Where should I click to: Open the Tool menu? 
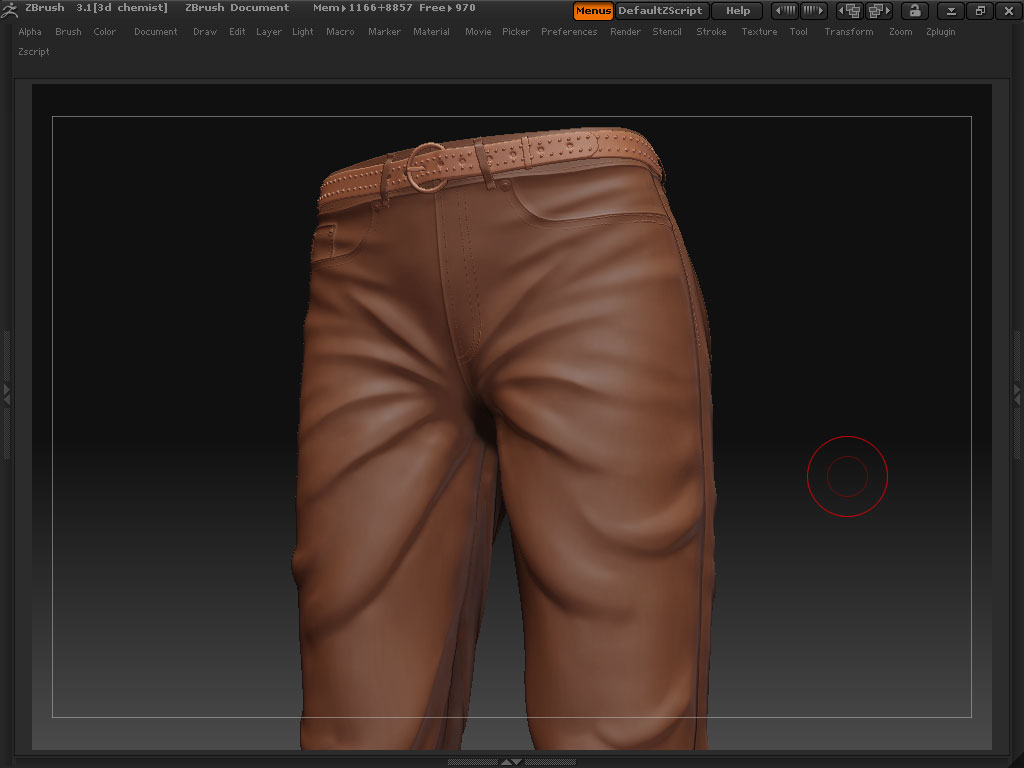[798, 31]
